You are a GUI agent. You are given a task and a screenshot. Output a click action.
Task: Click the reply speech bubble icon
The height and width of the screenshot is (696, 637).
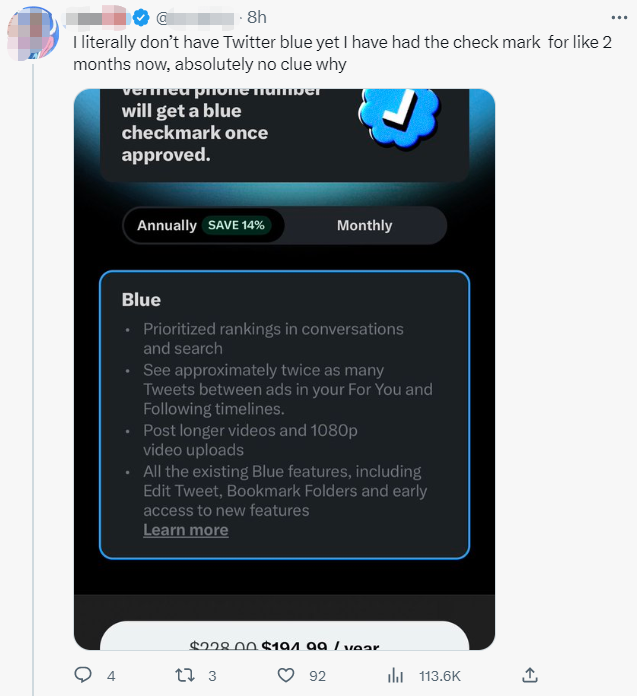pos(83,675)
